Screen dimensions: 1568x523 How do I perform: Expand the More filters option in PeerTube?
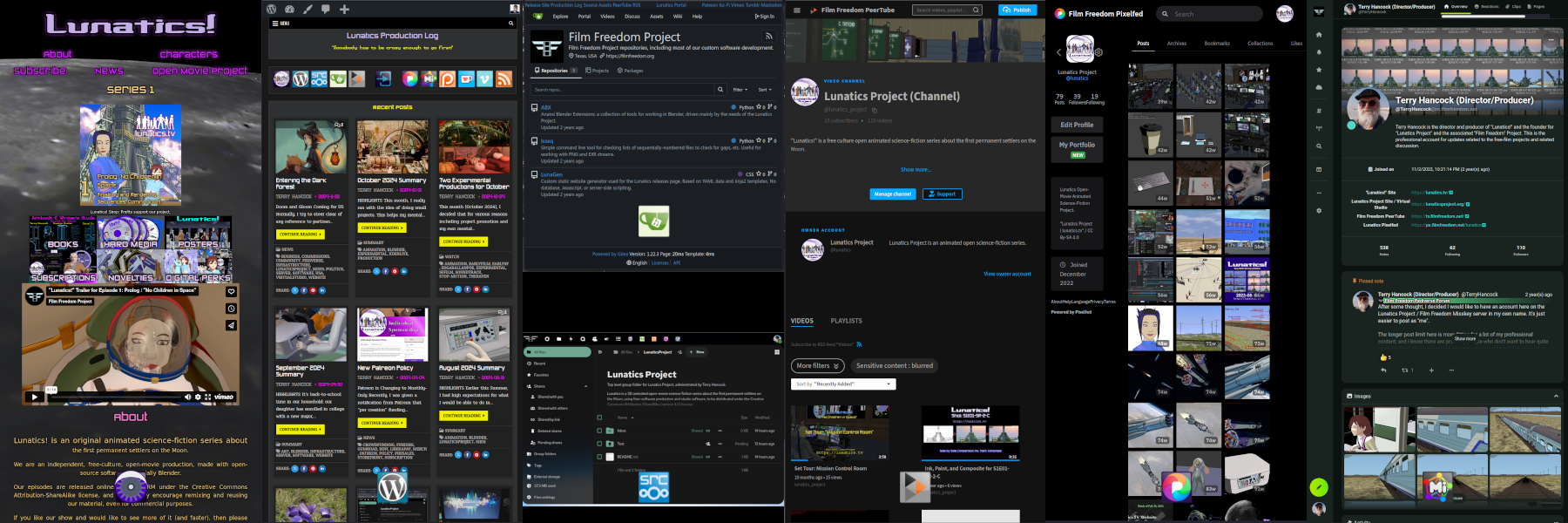tap(818, 366)
